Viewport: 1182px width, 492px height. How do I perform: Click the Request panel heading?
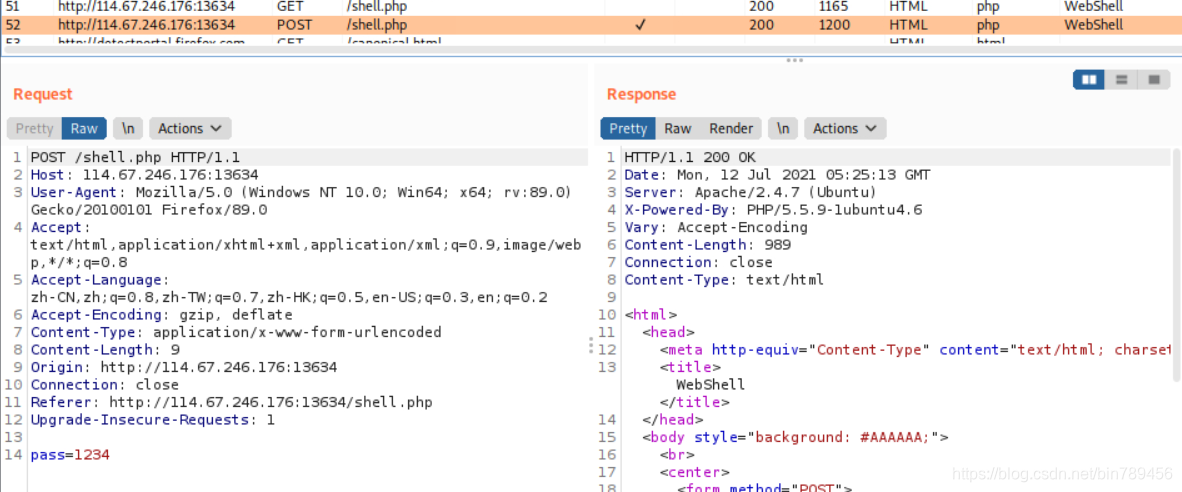click(42, 94)
